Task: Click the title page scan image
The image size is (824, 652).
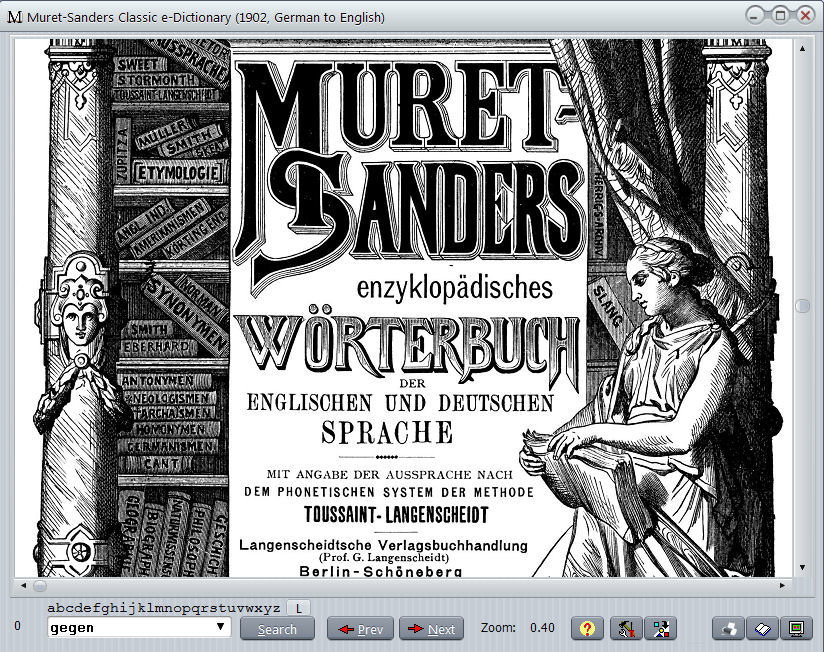Action: (404, 308)
